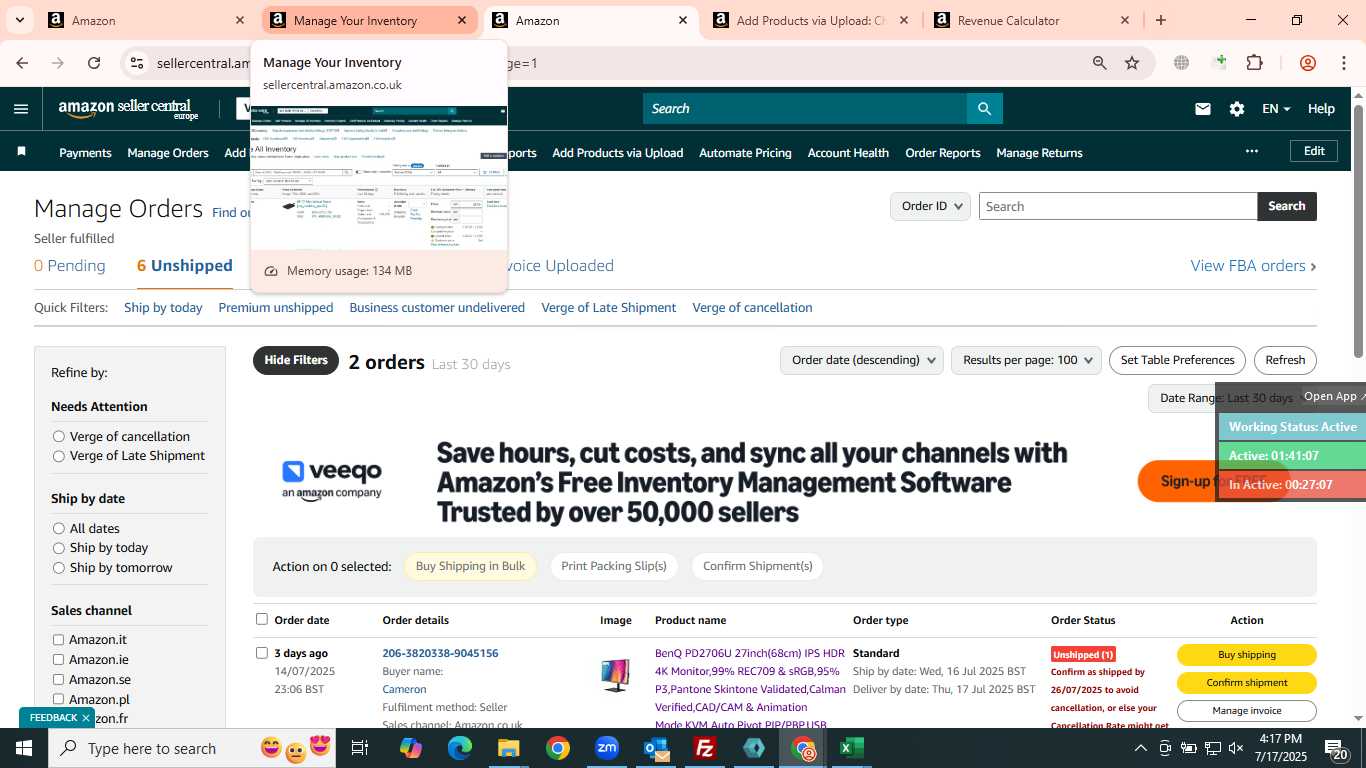The image size is (1366, 768).
Task: Open the hamburger navigation menu
Action: (21, 109)
